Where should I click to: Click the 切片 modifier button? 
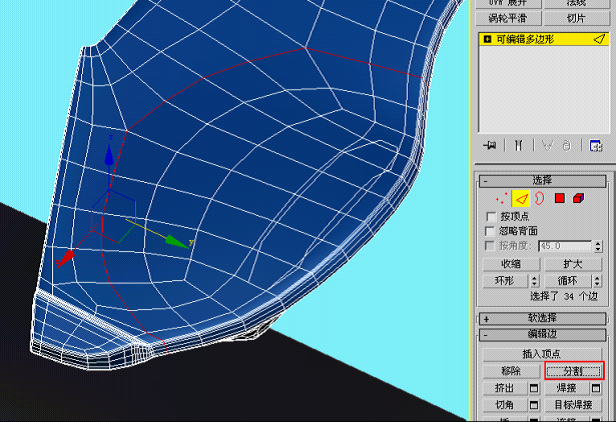click(576, 18)
